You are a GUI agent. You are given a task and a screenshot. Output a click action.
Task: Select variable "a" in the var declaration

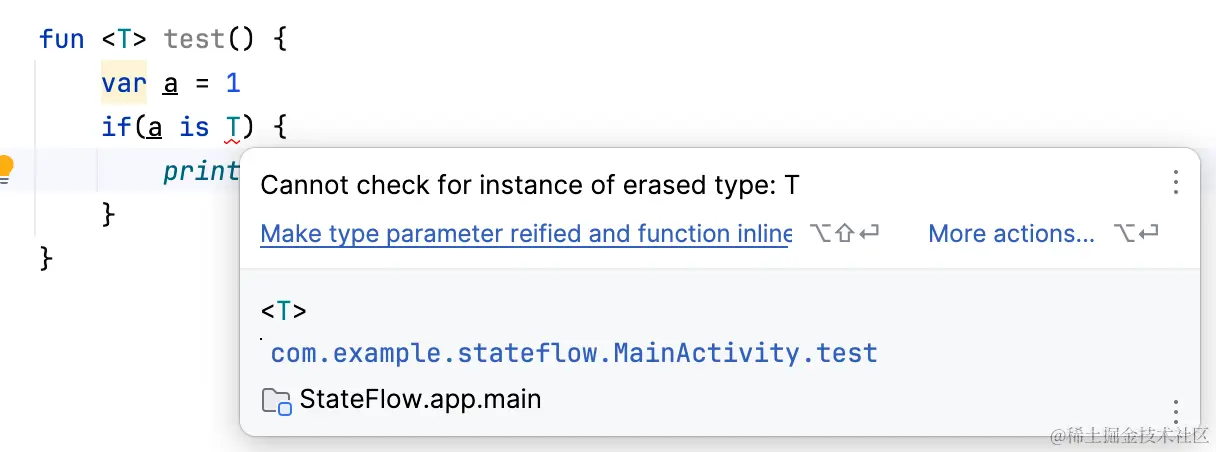tap(170, 83)
